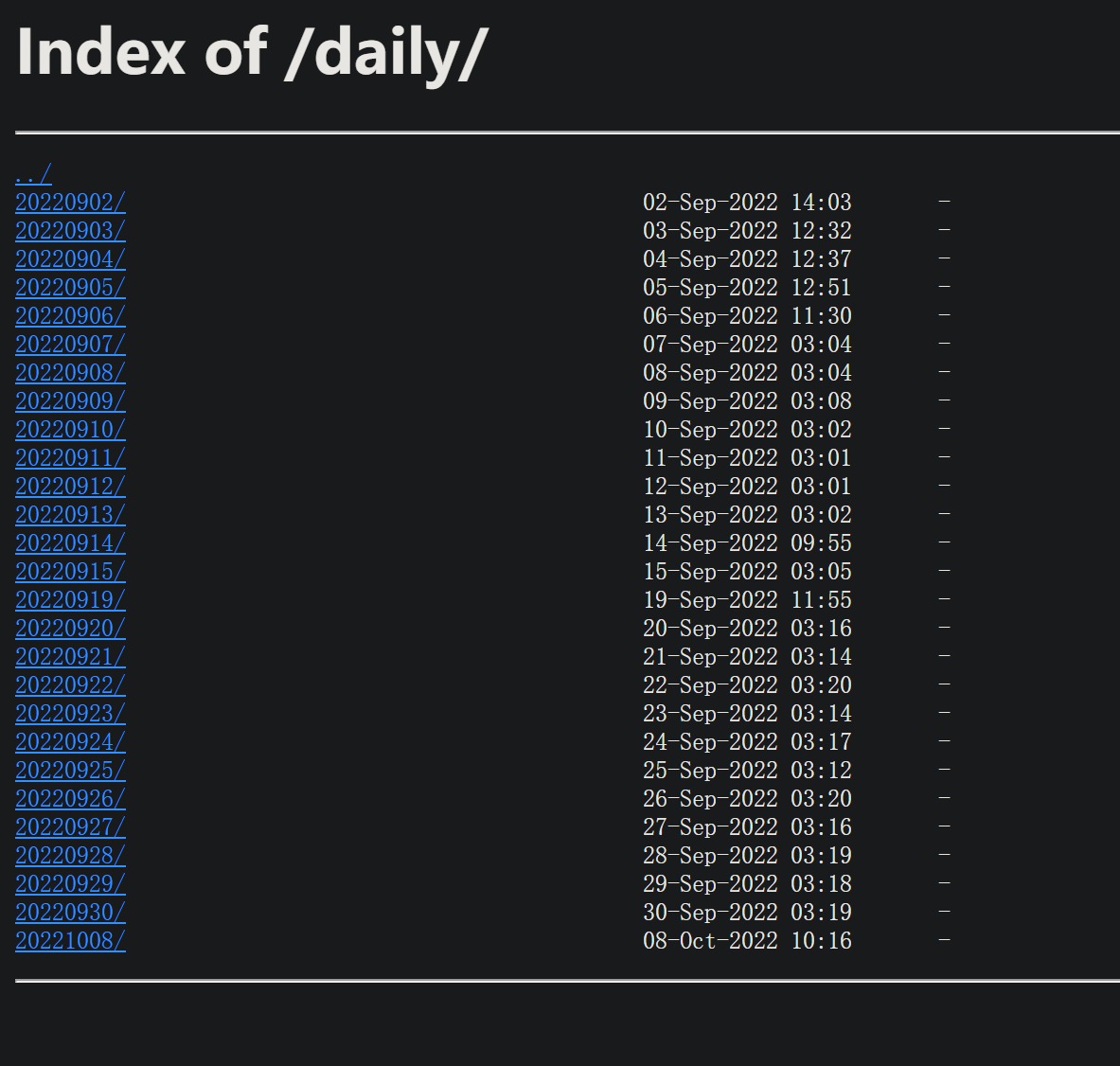
Task: Go to the parent directory ../ link
Action: click(33, 173)
